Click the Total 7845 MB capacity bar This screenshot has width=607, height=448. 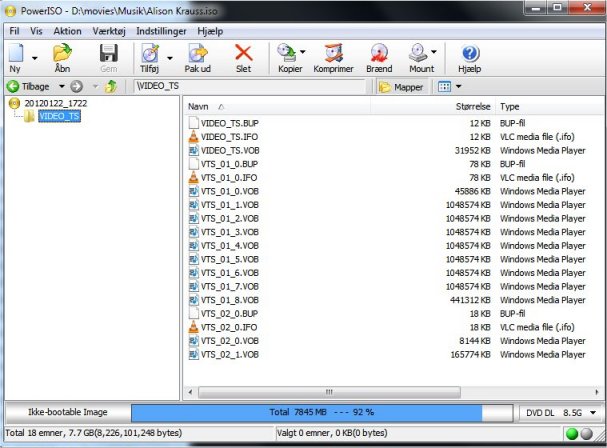322,413
